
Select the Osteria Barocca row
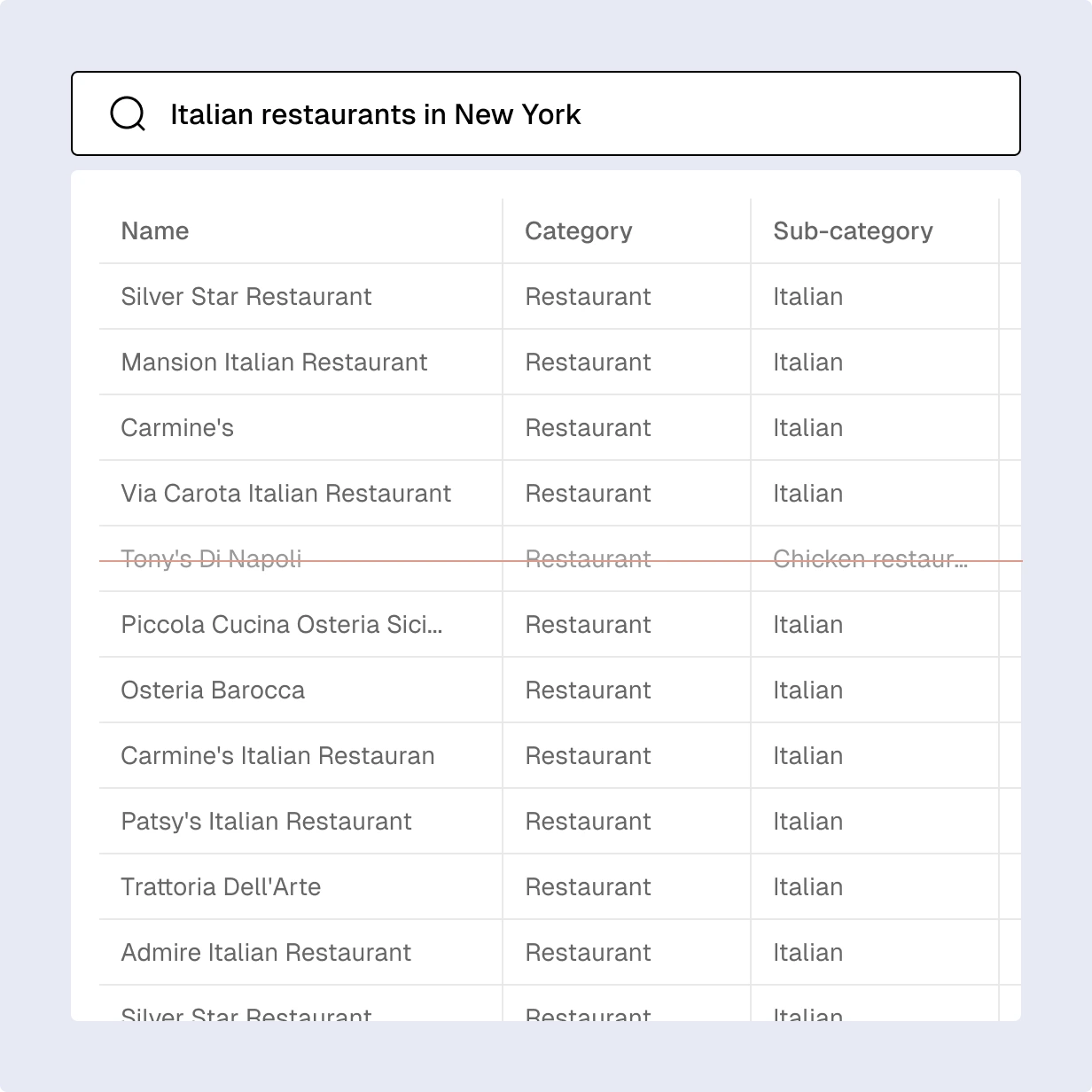pyautogui.click(x=213, y=690)
